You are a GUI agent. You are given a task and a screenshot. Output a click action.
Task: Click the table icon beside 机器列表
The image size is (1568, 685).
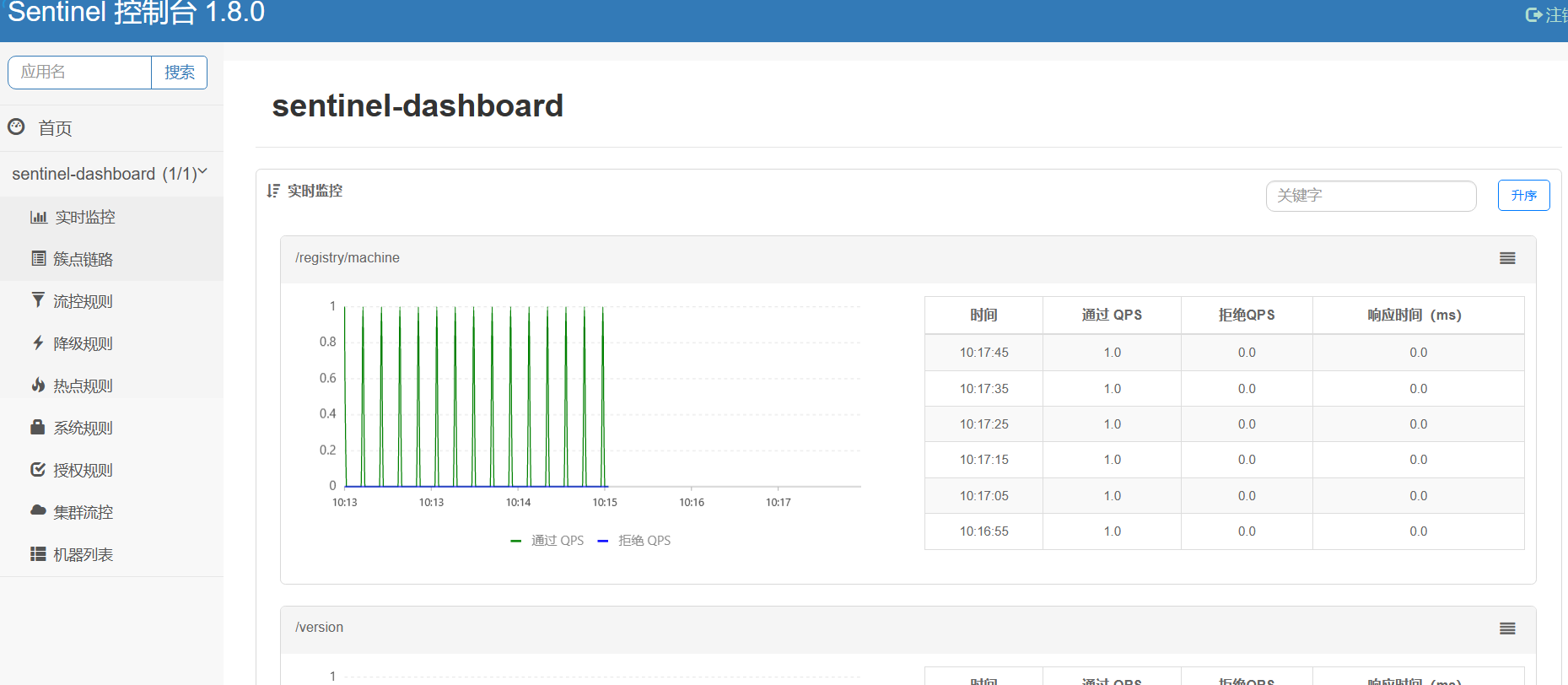(x=38, y=554)
